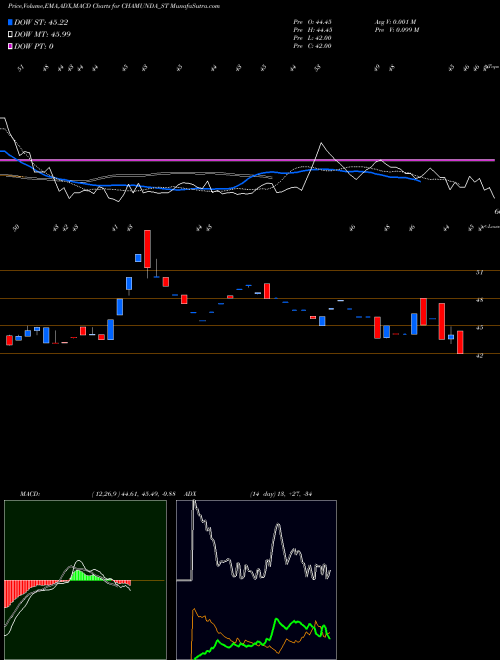Click the 'Pre C: 42.00' close value
Viewport: 500px width, 660px height.
pos(313,46)
